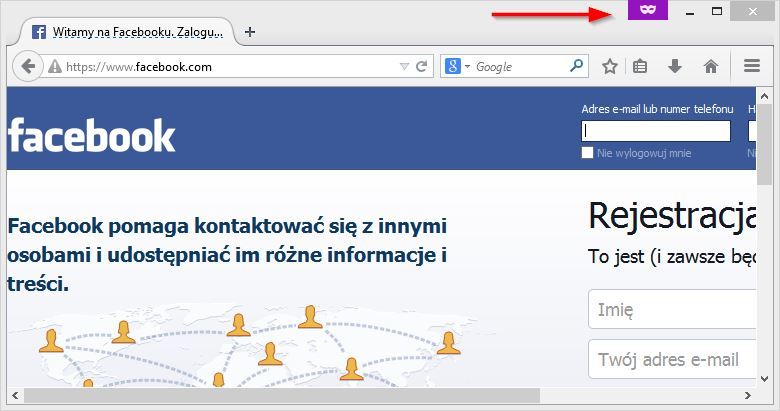Image resolution: width=780 pixels, height=411 pixels.
Task: Maximize the Firefox window
Action: click(x=717, y=11)
